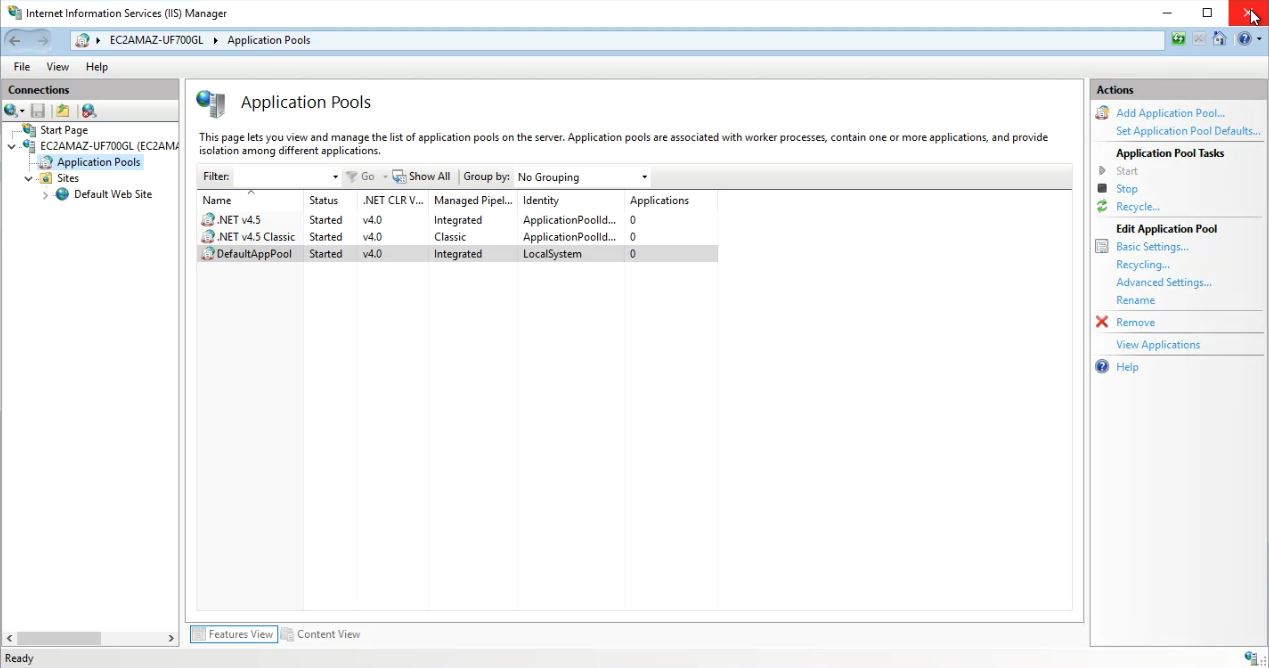Select Default Web Site tree item
The height and width of the screenshot is (668, 1269).
coord(113,194)
